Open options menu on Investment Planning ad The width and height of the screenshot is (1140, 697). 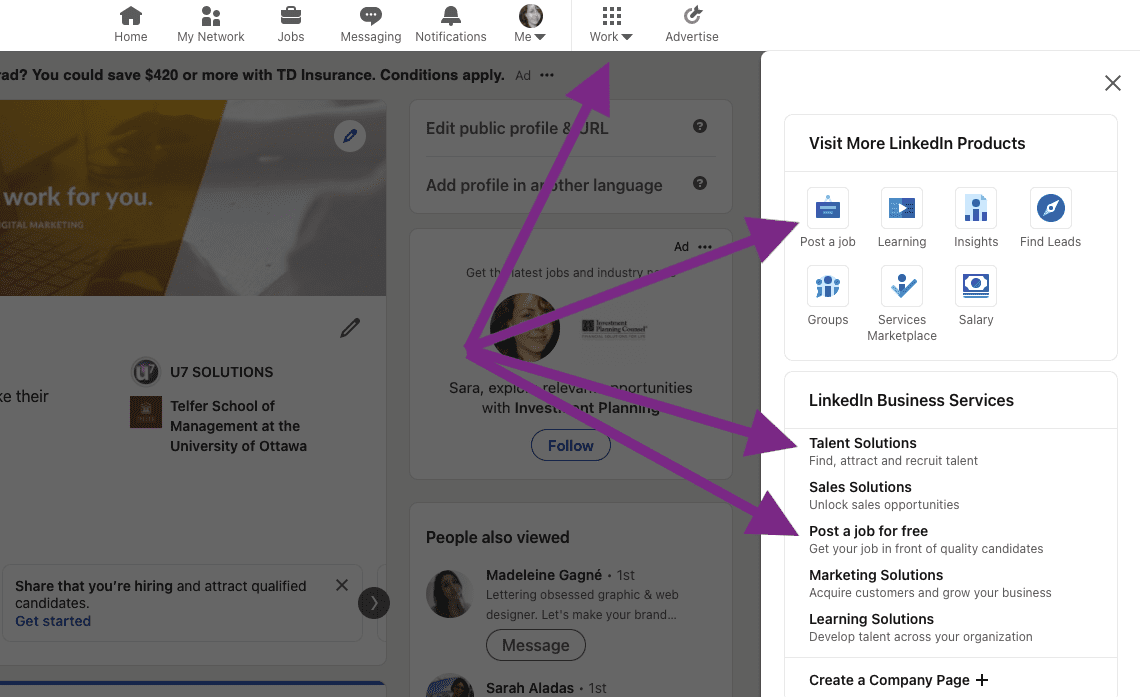[705, 247]
